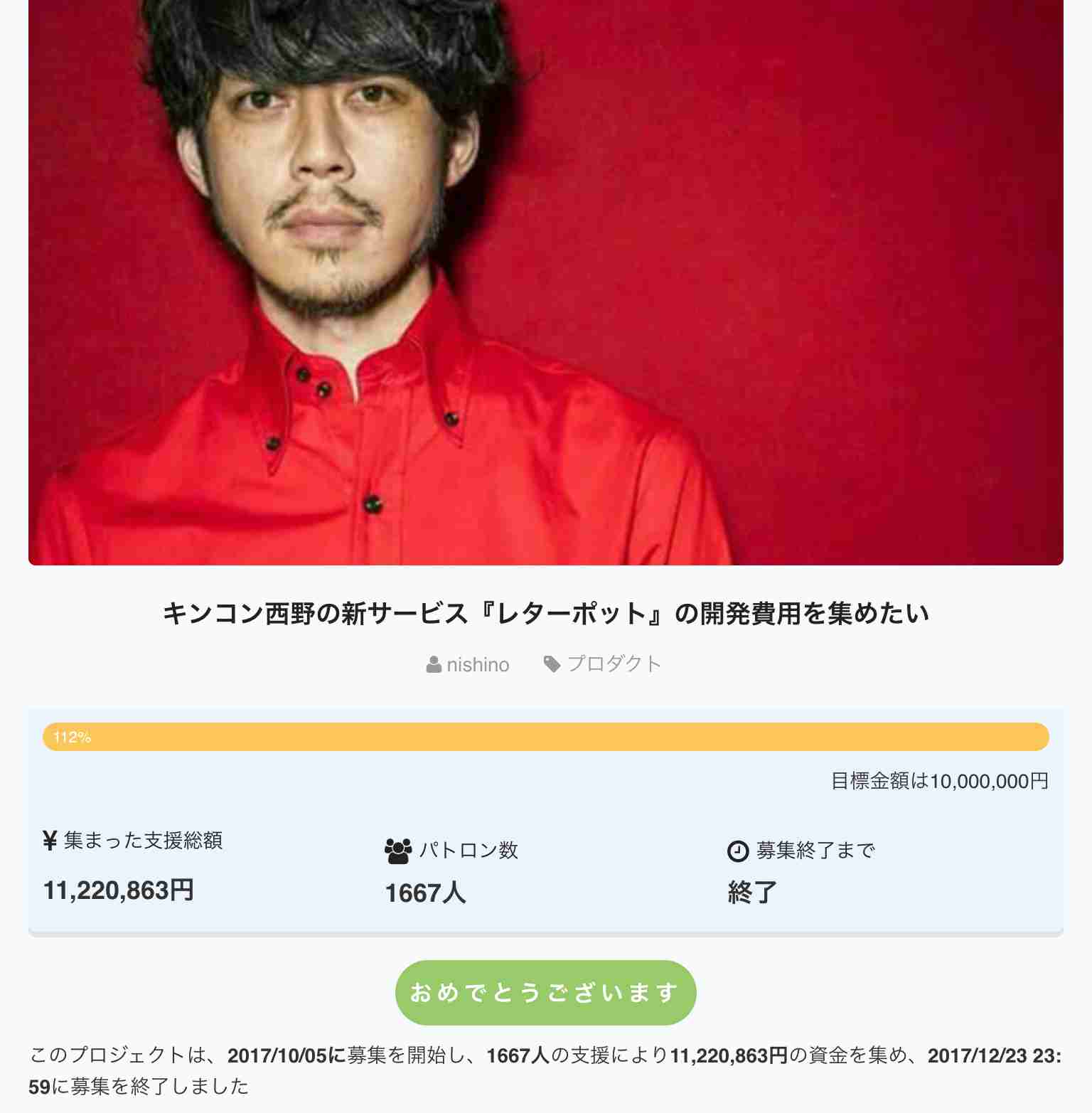Open the プロダクト category link

614,664
